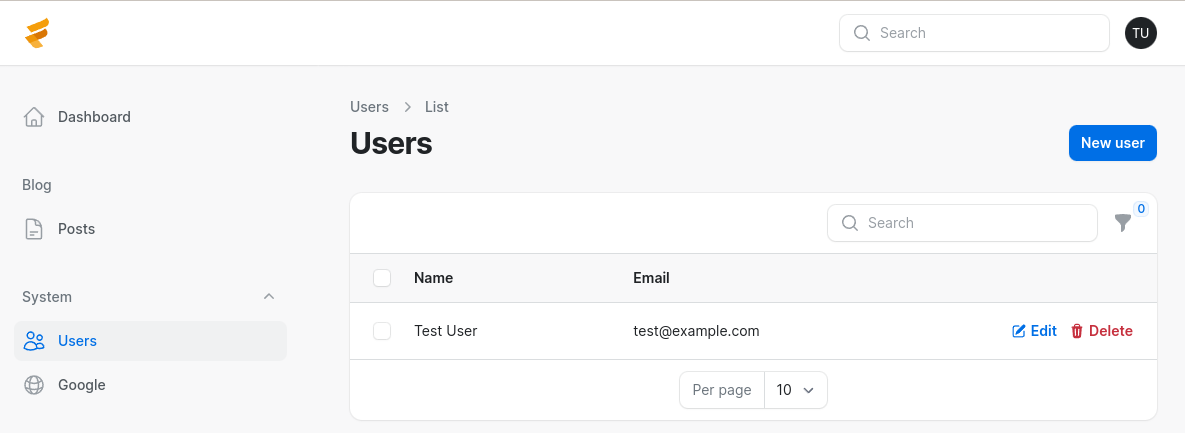Click the New user button
This screenshot has width=1185, height=433.
pos(1112,143)
